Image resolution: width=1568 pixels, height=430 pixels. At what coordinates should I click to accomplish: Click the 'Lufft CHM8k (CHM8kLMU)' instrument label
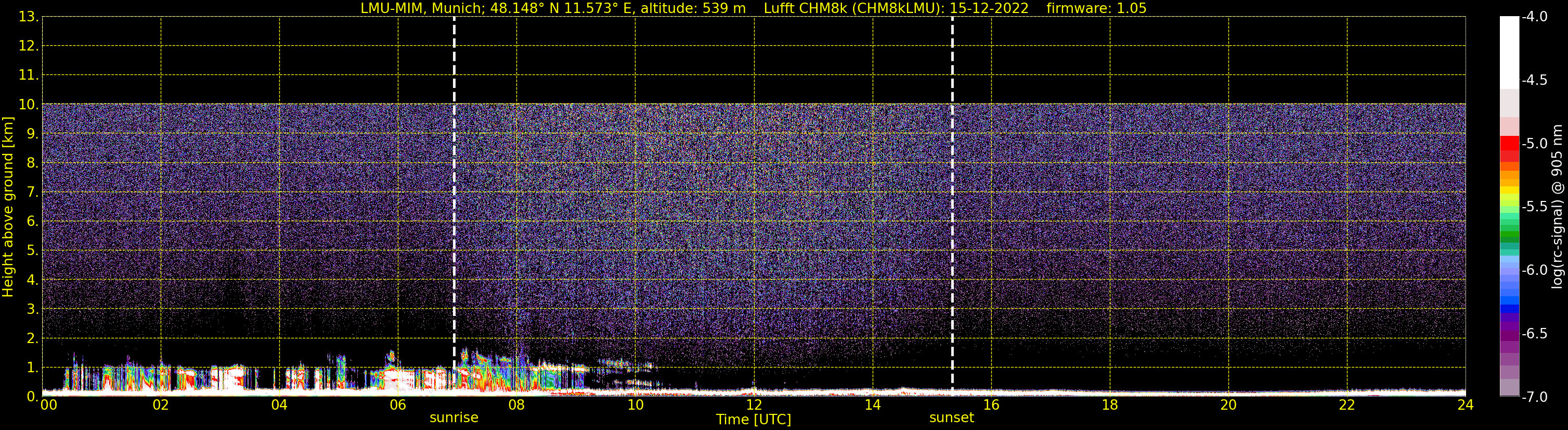click(x=854, y=8)
